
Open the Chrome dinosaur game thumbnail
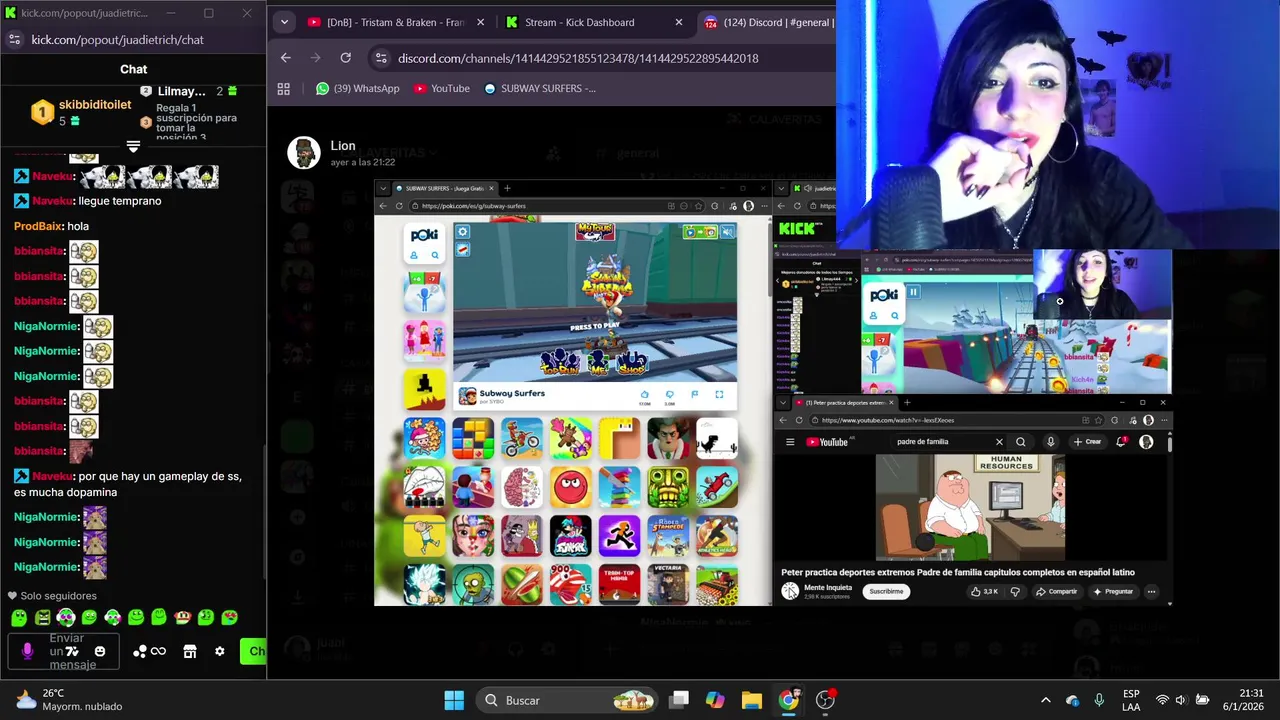[x=717, y=438]
